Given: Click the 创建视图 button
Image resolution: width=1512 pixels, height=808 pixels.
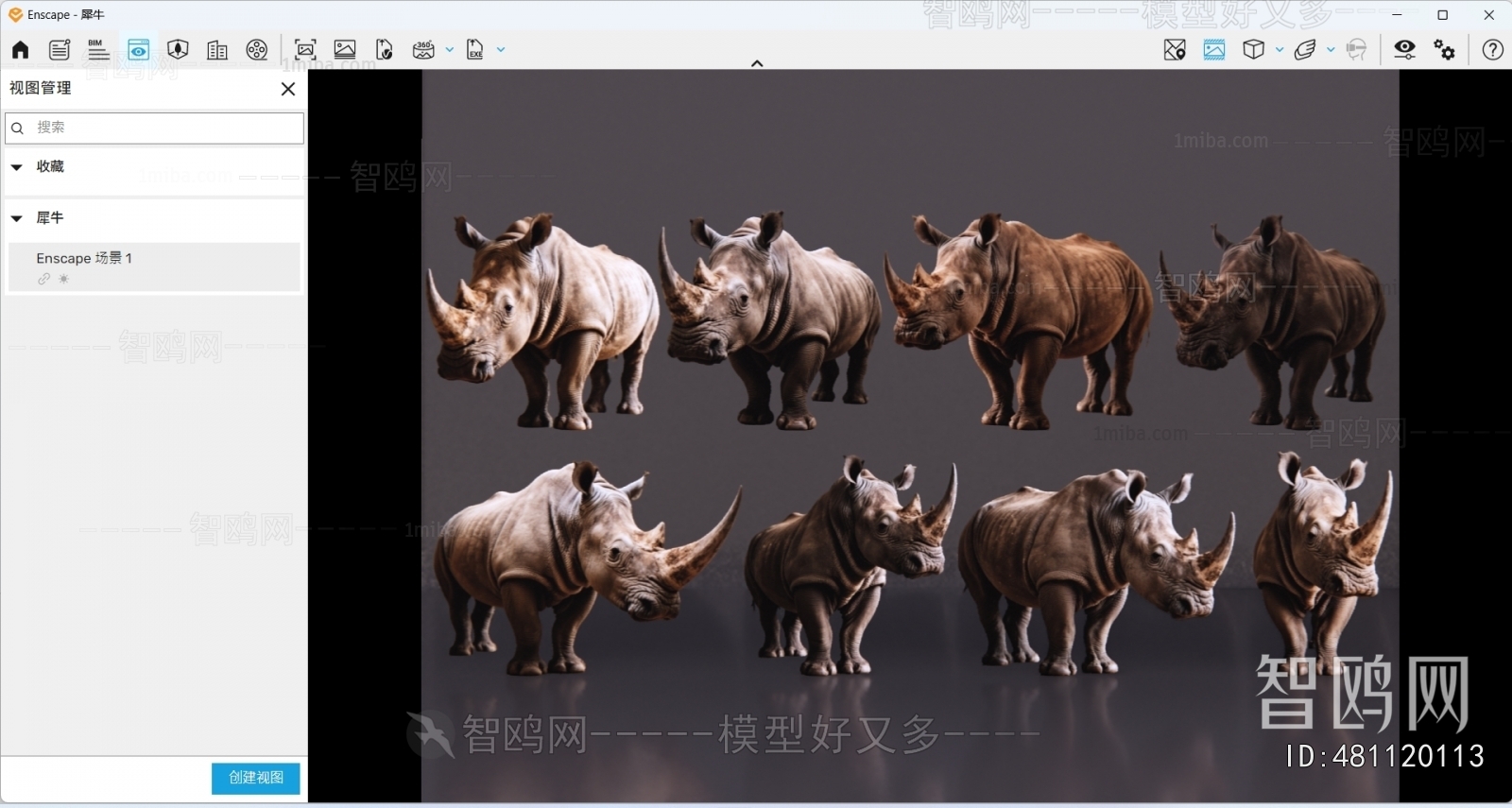Looking at the screenshot, I should (x=256, y=778).
